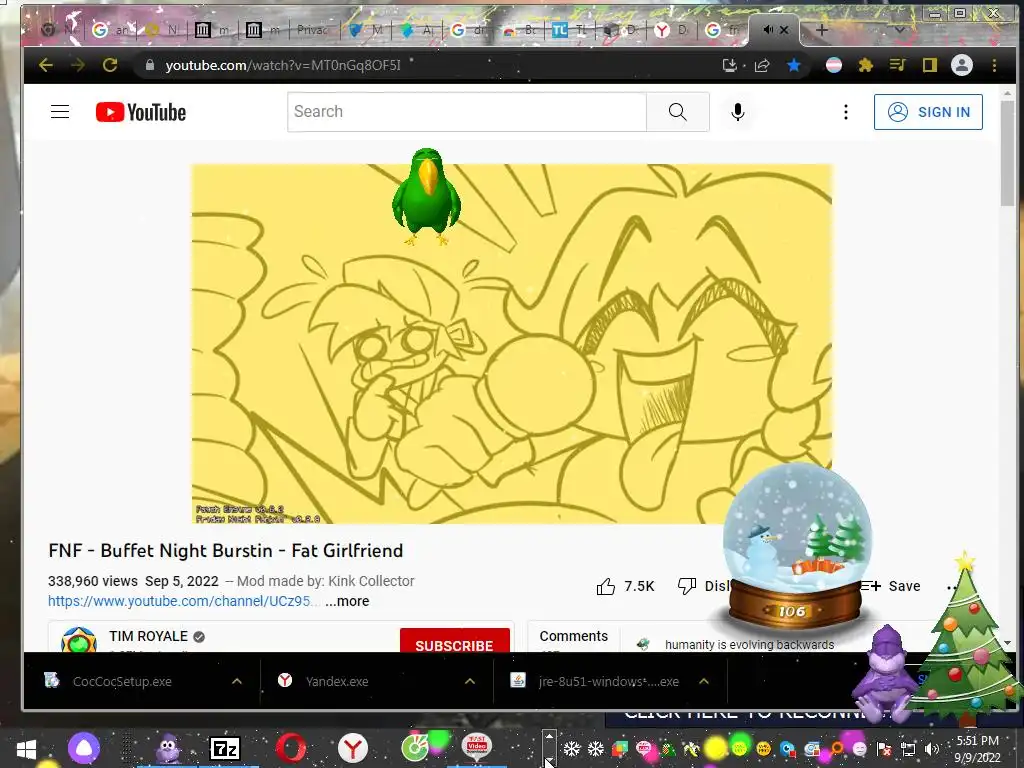Open the YTD Video Downloader taskbar icon
The height and width of the screenshot is (768, 1024).
(477, 747)
